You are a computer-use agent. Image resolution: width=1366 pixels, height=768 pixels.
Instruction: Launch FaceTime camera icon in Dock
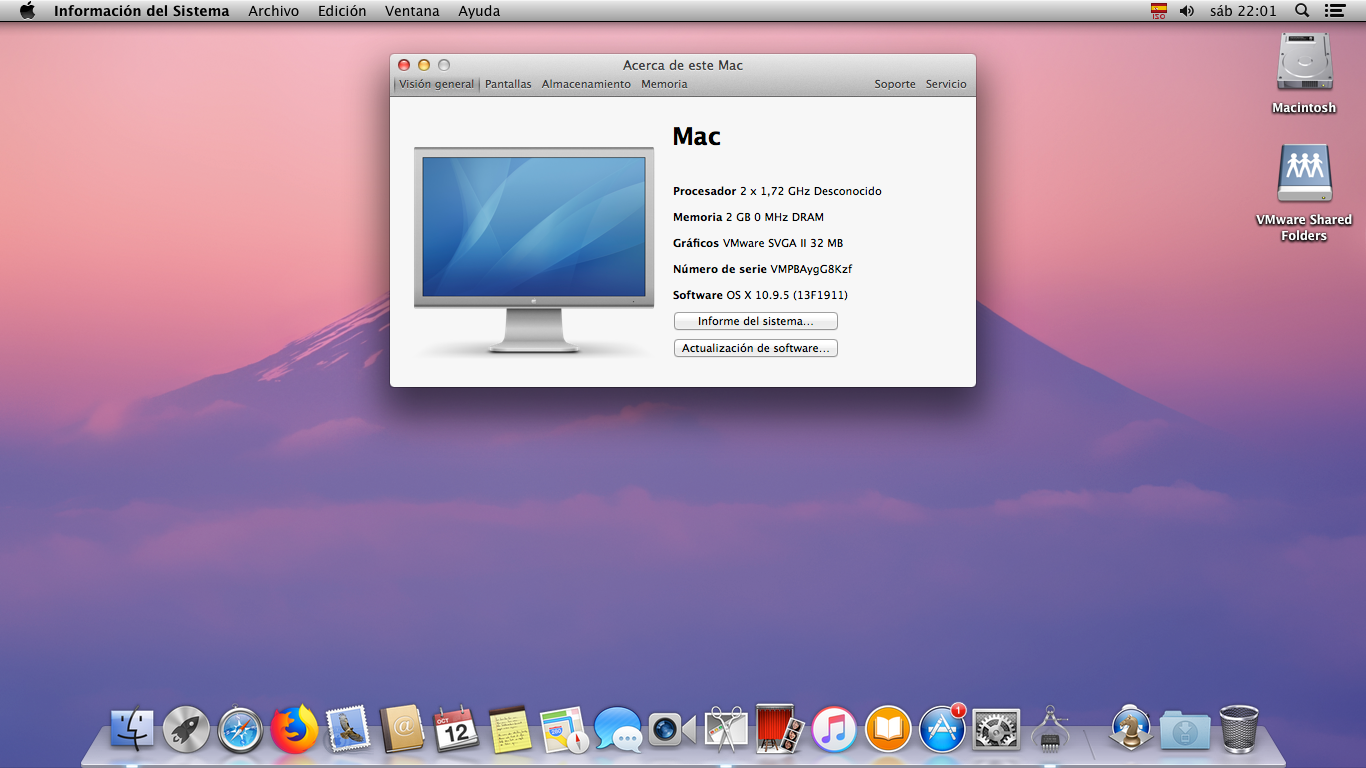click(672, 729)
